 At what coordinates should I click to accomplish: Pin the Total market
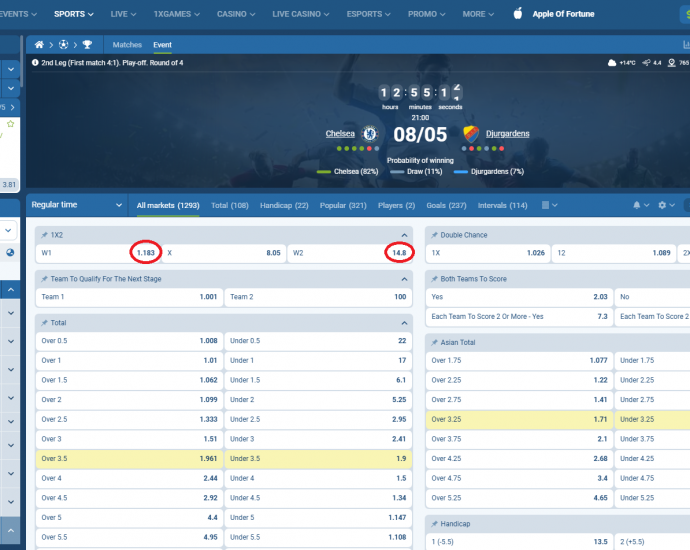click(x=44, y=323)
